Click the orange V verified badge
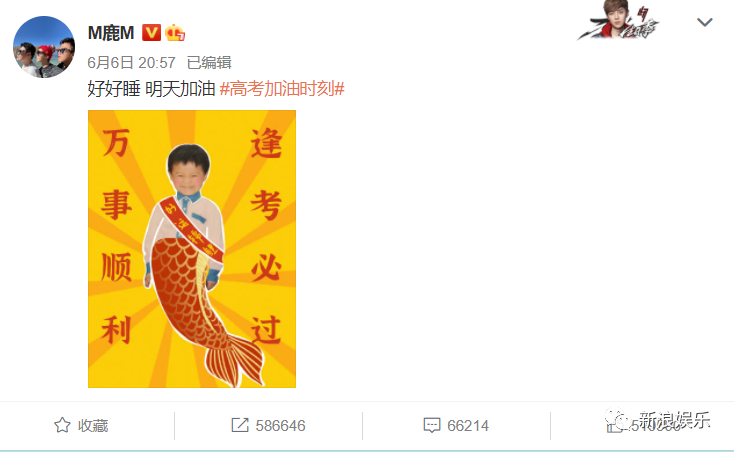Viewport: 734px width, 452px height. pos(152,33)
